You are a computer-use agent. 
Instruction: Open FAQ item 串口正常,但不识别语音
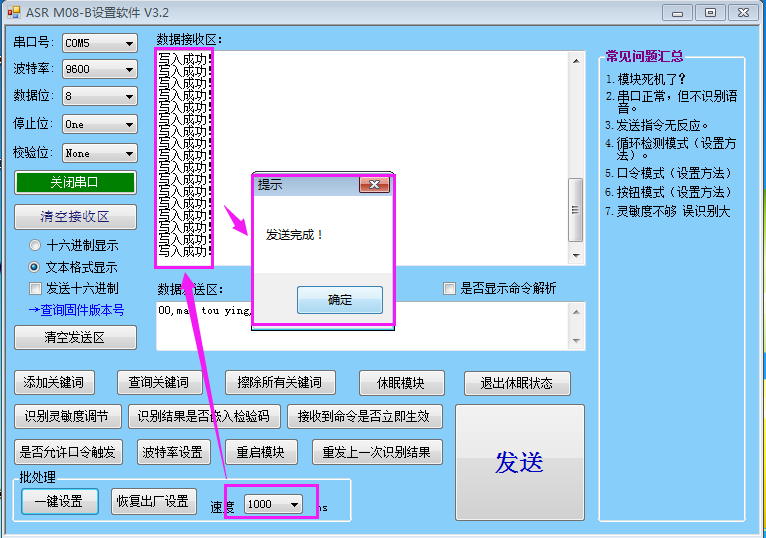(677, 102)
